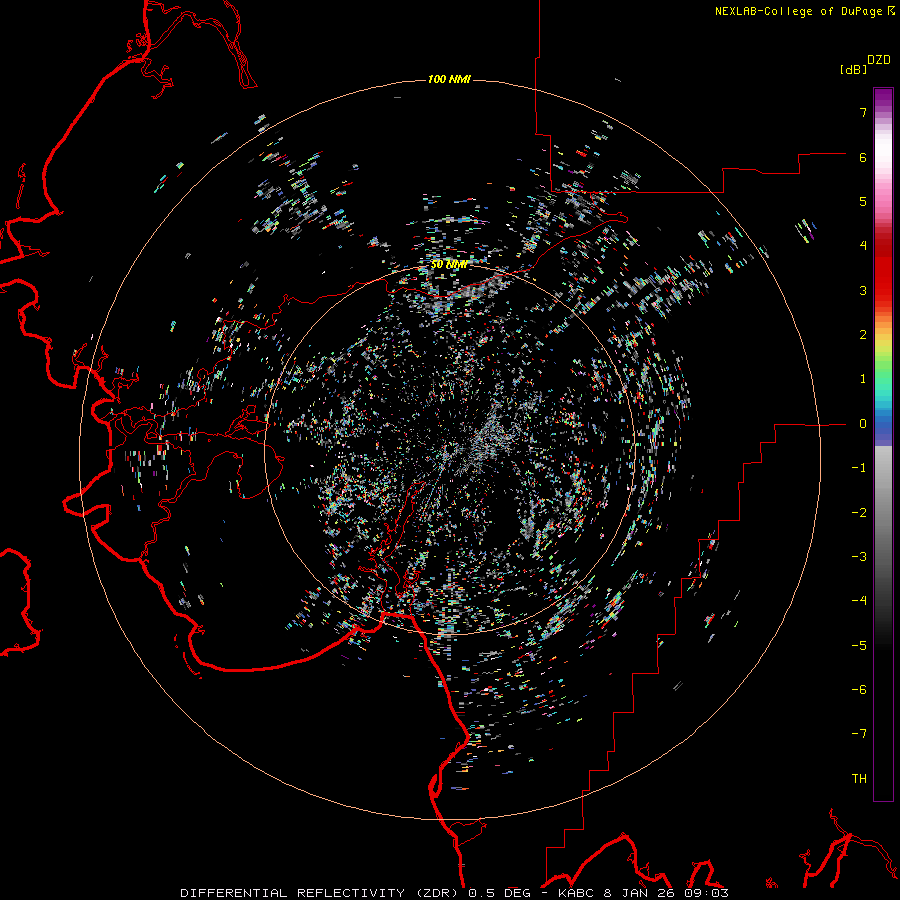Click the -7 value on the color scale
This screenshot has width=900, height=900.
[859, 734]
